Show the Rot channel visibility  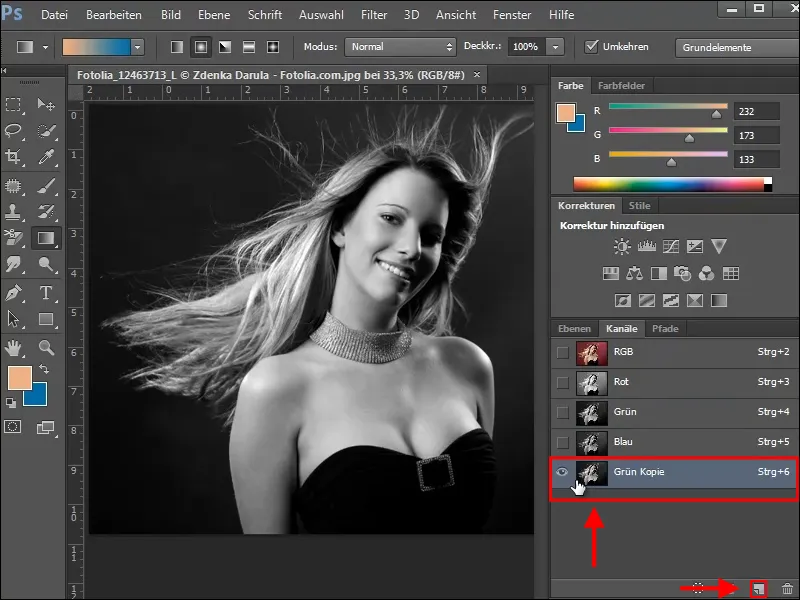(x=562, y=382)
